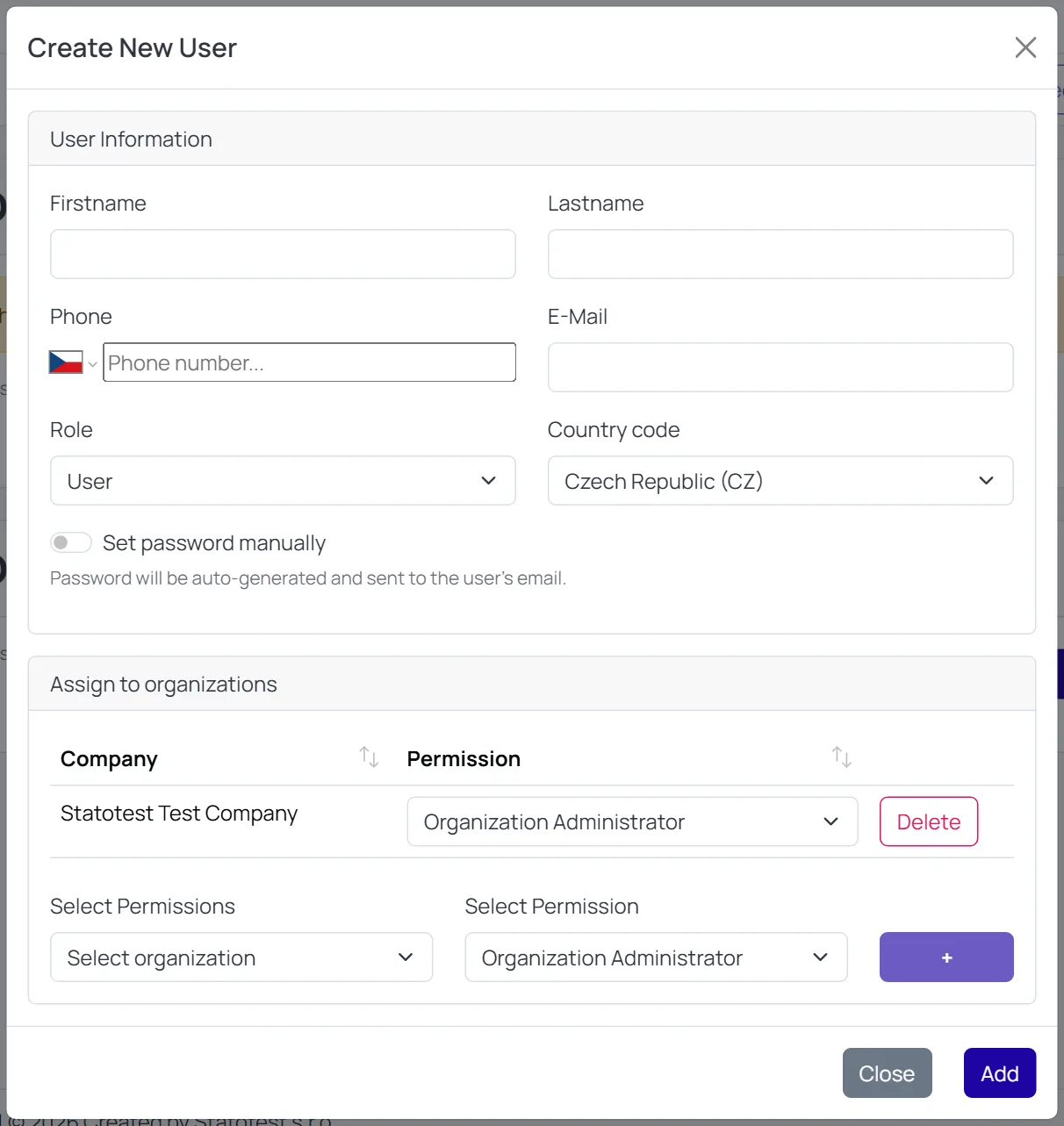Click the Add button to create user

pyautogui.click(x=1000, y=1073)
